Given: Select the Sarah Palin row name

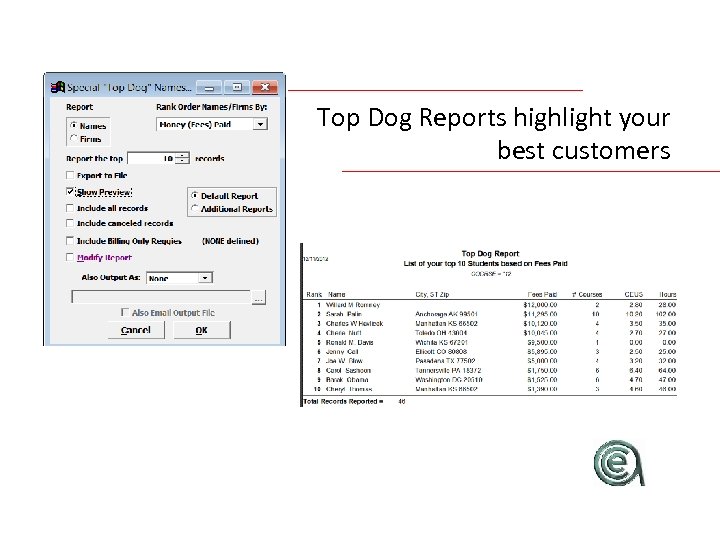Looking at the screenshot, I should [343, 314].
